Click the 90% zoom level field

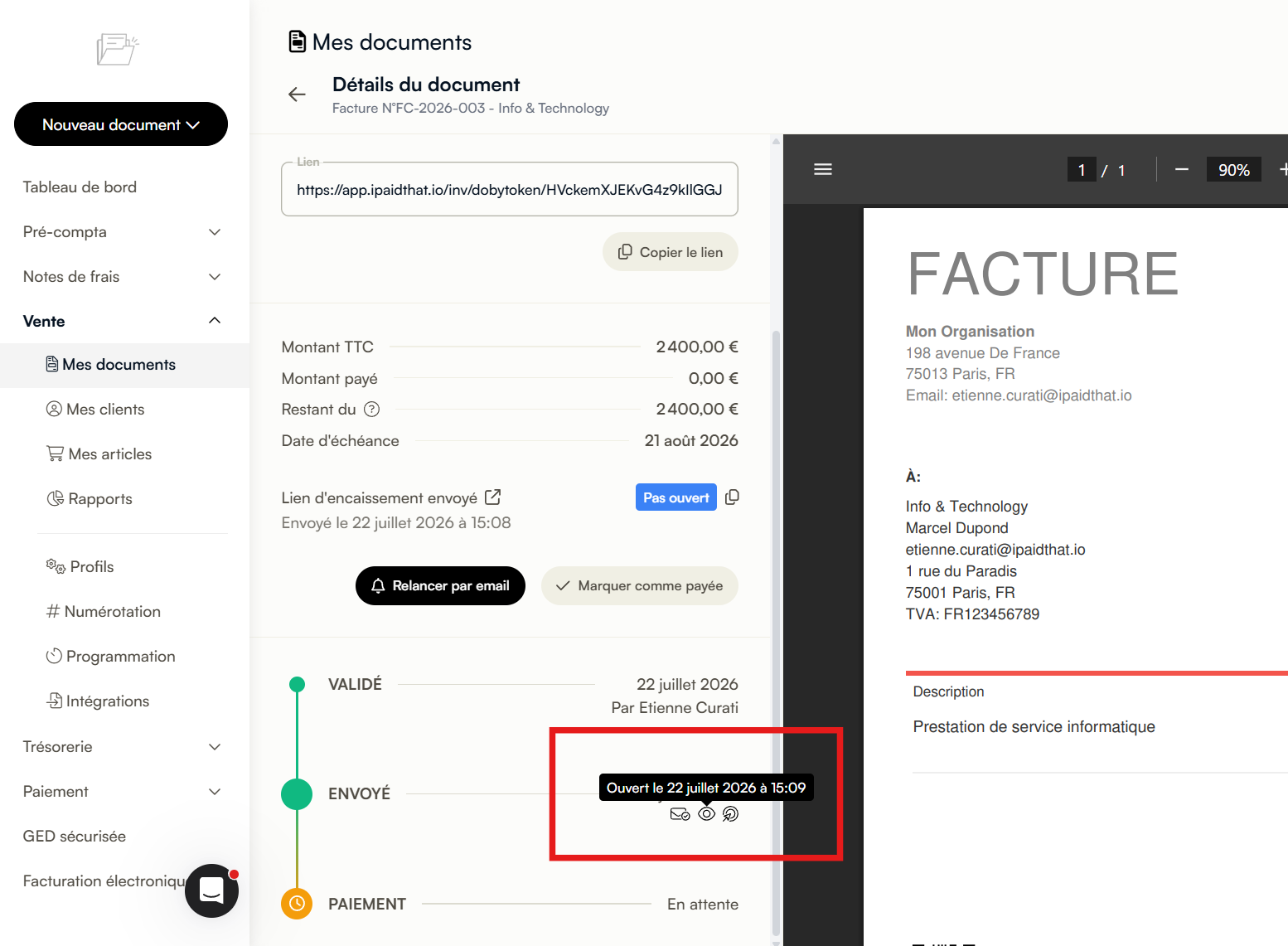click(x=1233, y=170)
